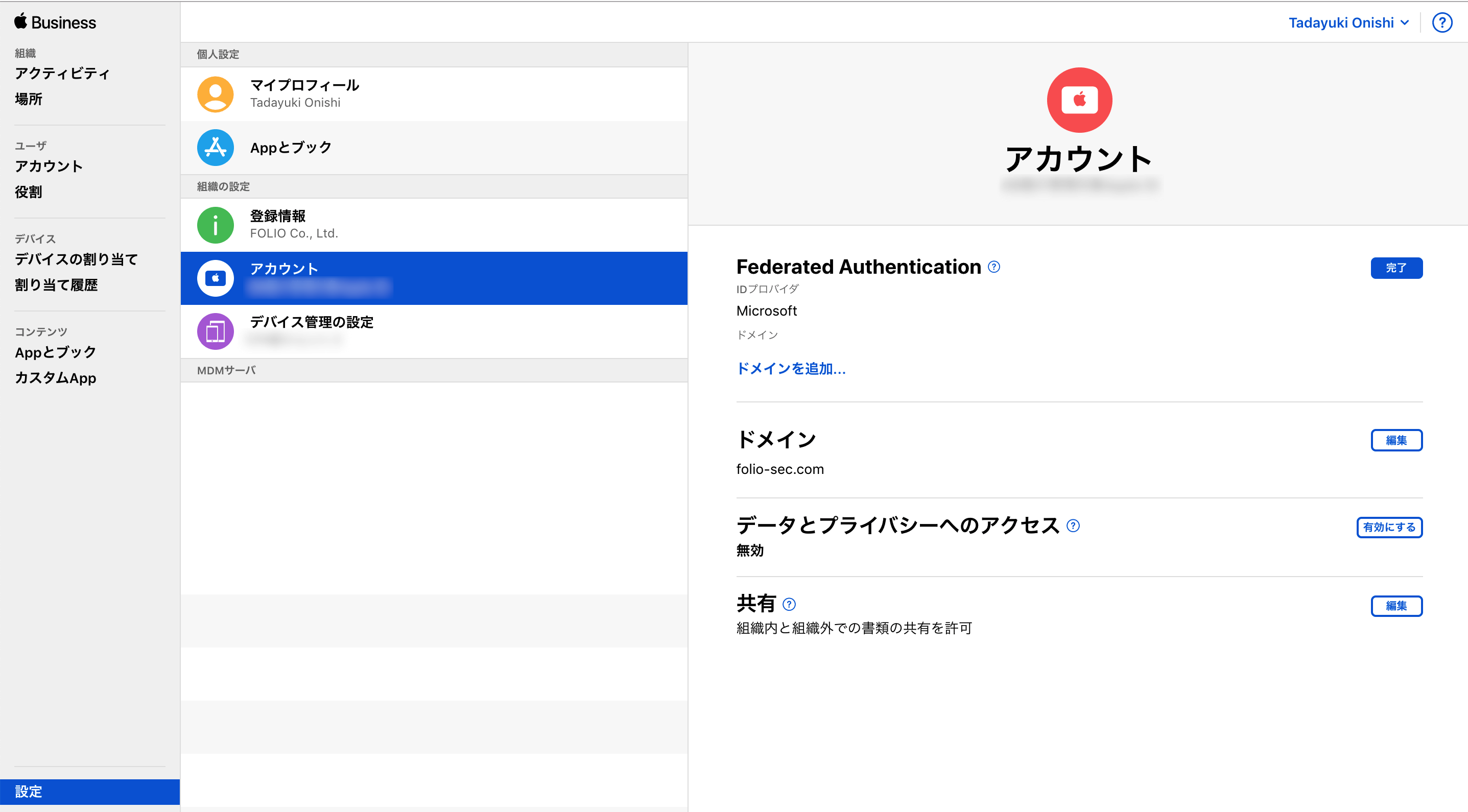
Task: Click the folio-sec.com domain text
Action: 779,469
